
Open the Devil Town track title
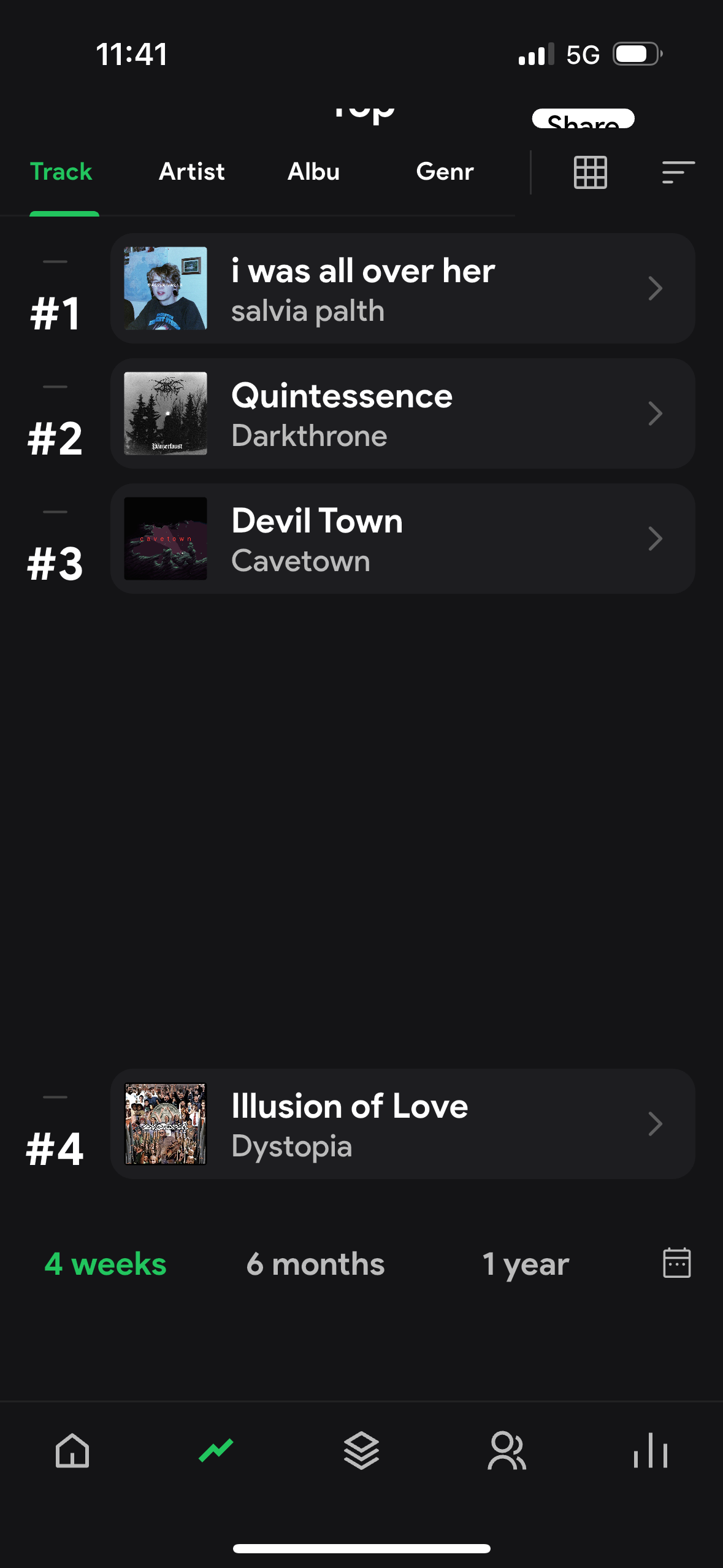coord(317,521)
